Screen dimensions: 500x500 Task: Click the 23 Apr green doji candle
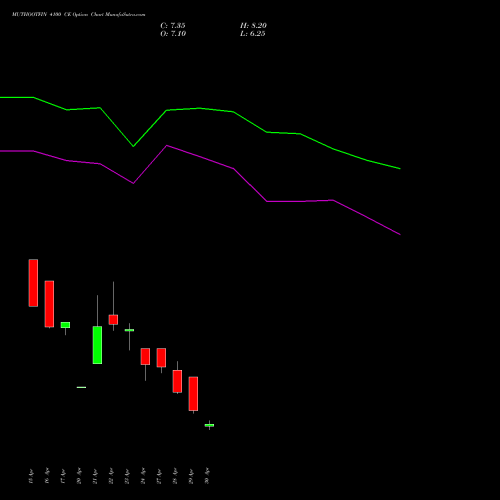pos(129,330)
